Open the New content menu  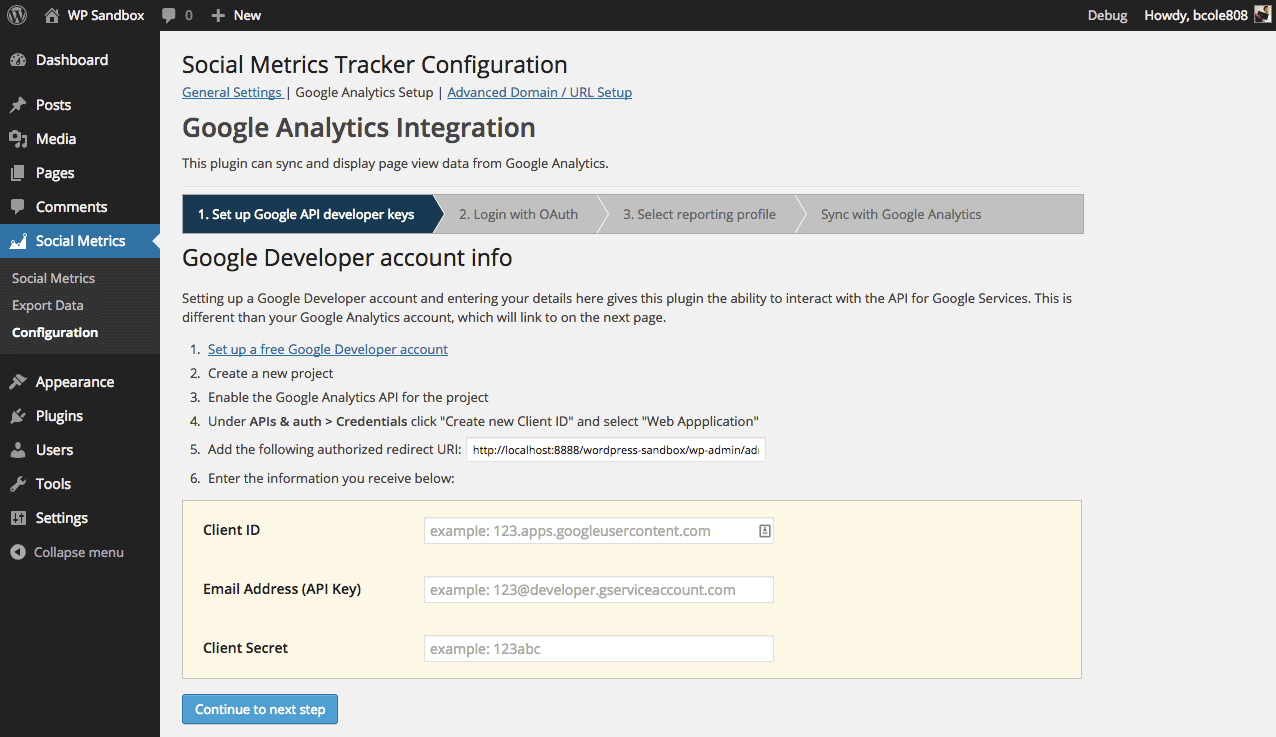click(x=236, y=15)
